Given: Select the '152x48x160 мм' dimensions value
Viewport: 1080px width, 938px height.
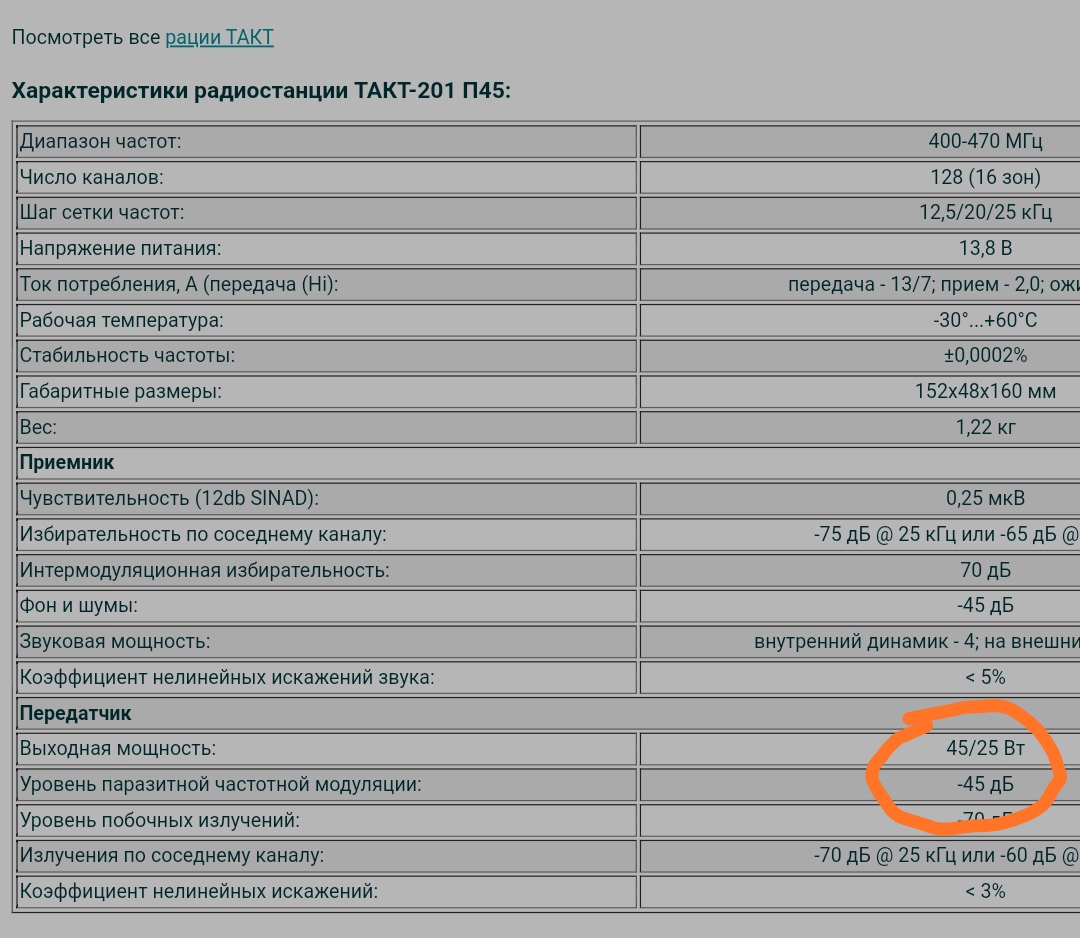Looking at the screenshot, I should [x=985, y=391].
